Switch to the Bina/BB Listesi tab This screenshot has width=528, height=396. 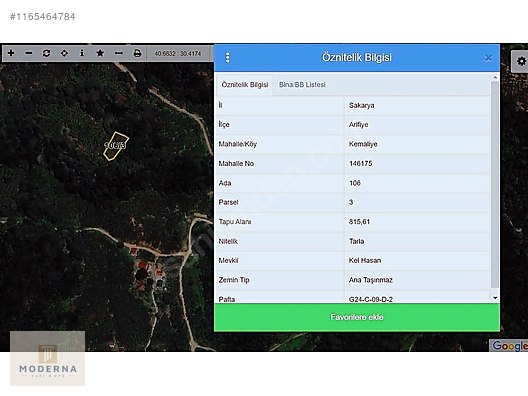302,85
